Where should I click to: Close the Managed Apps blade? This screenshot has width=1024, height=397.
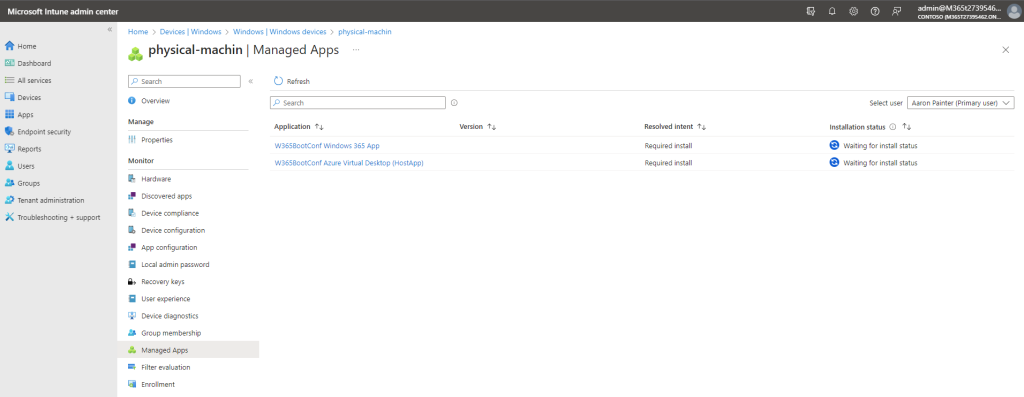coord(1006,50)
